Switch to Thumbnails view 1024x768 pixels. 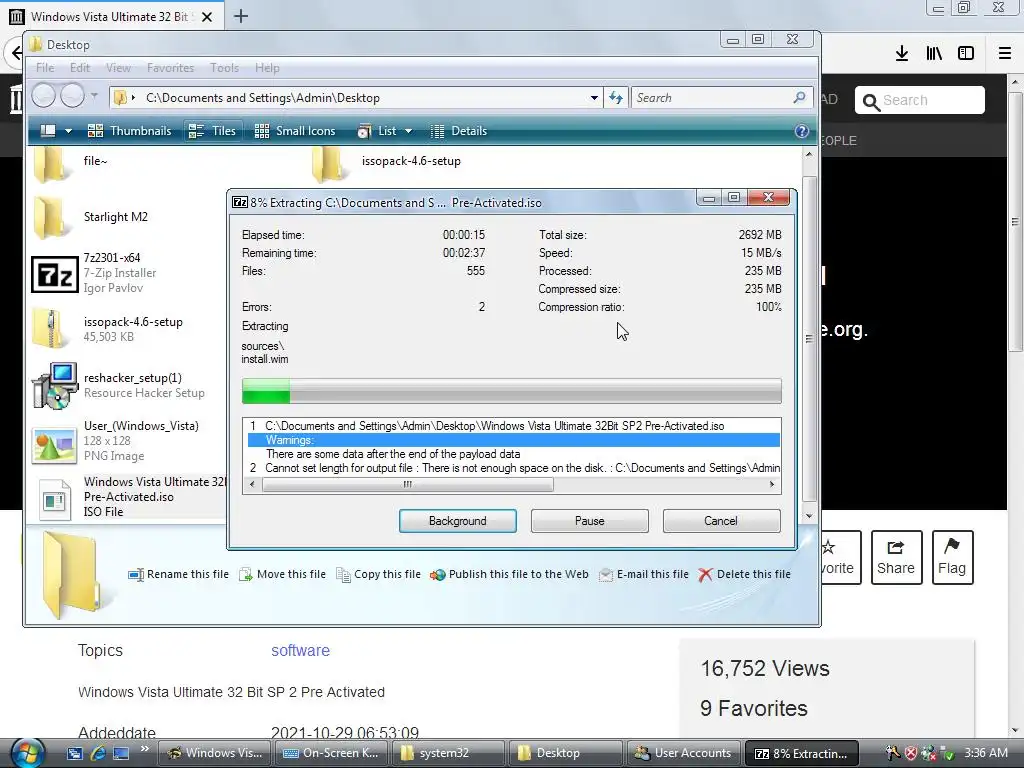click(129, 131)
